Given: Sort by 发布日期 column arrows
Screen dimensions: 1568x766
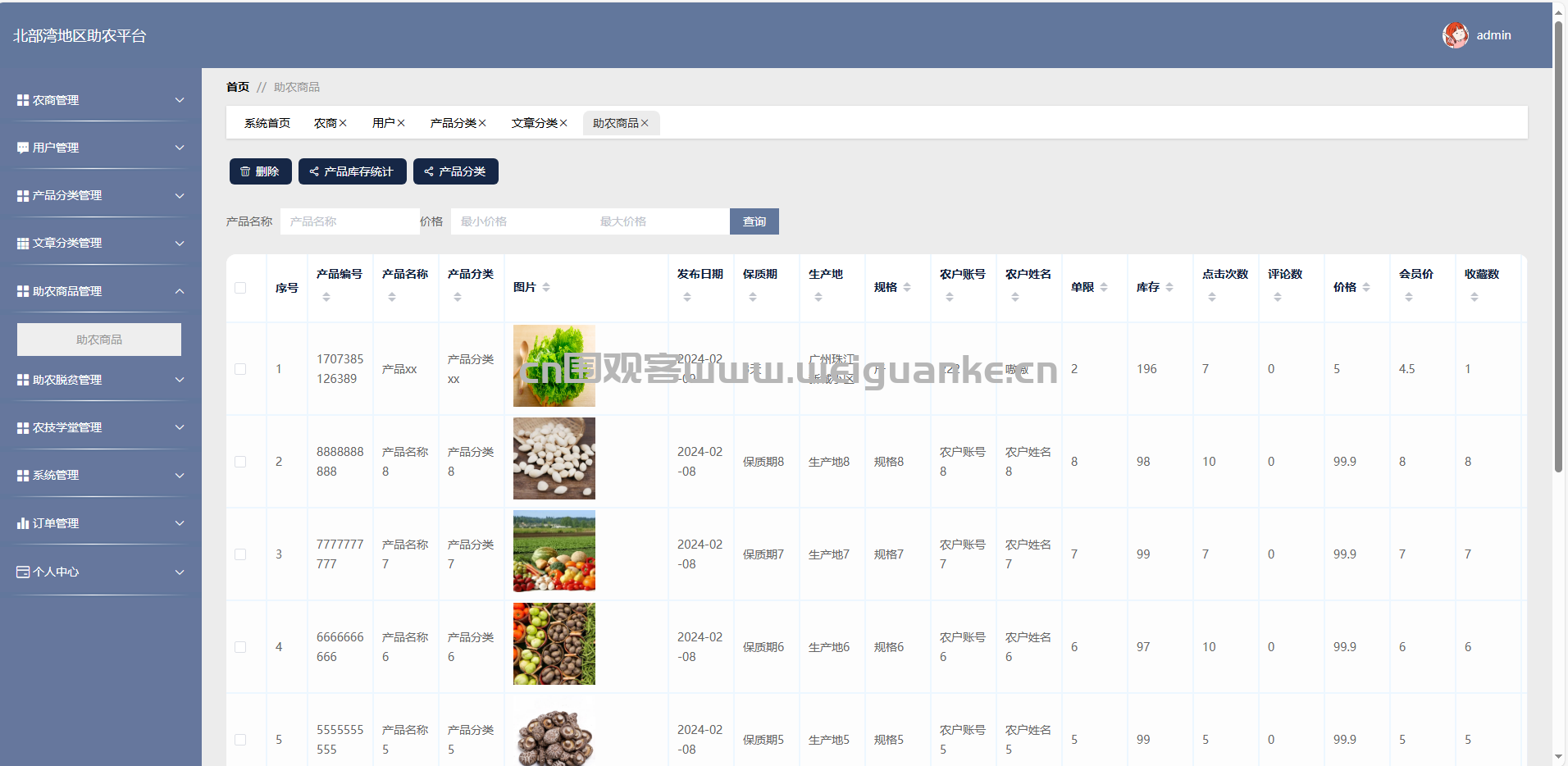Looking at the screenshot, I should [687, 297].
